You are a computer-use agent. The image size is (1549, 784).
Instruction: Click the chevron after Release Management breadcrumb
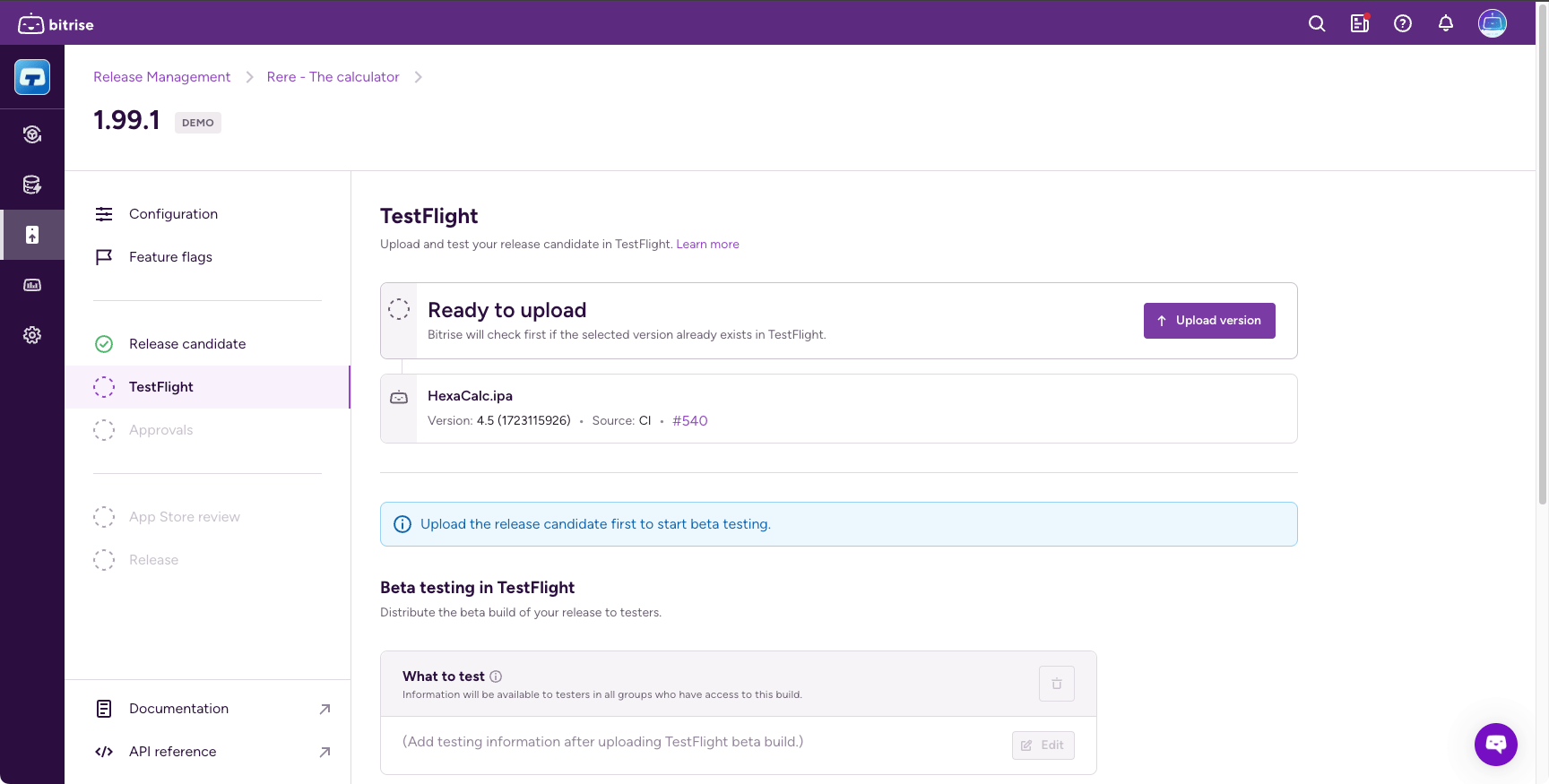(x=249, y=77)
